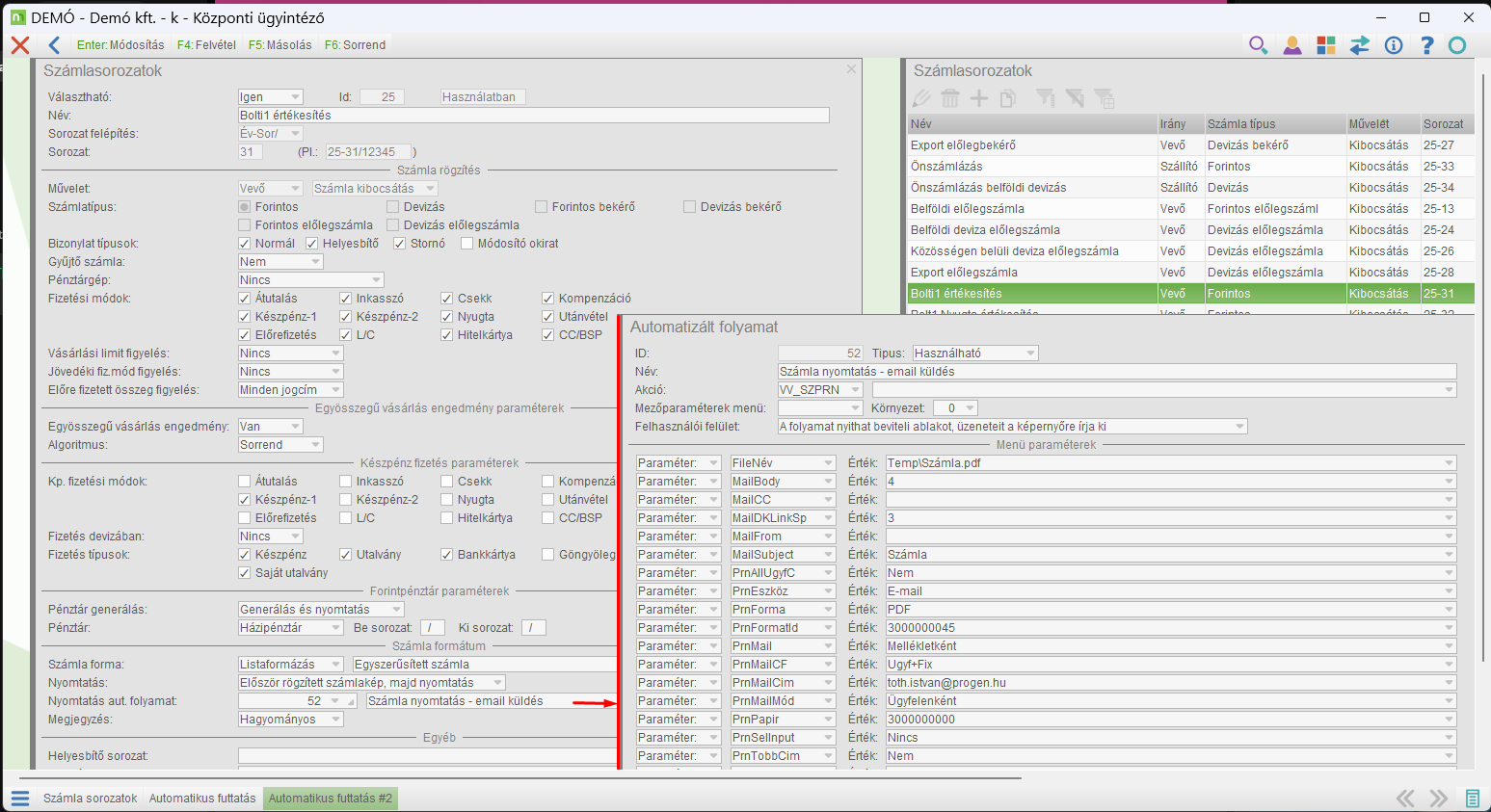
Task: Click the four-colored squares modules icon
Action: pyautogui.click(x=1326, y=45)
